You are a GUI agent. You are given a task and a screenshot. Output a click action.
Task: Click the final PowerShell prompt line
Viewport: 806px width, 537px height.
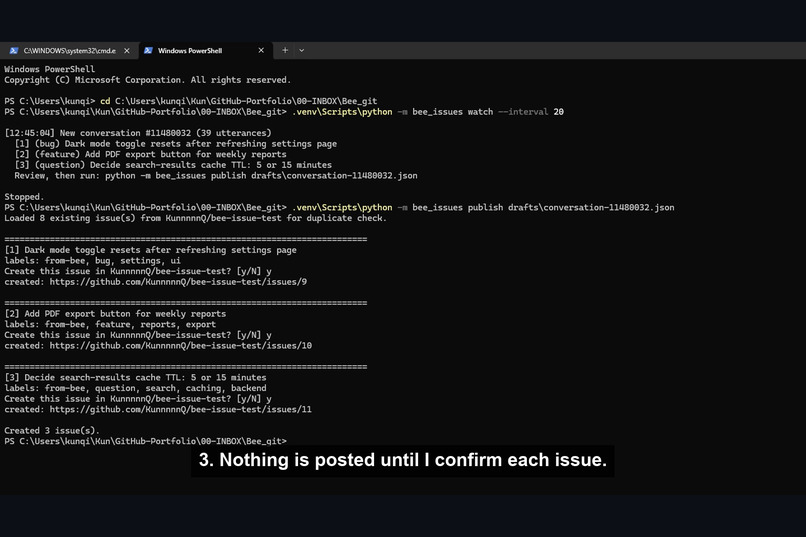pos(145,441)
